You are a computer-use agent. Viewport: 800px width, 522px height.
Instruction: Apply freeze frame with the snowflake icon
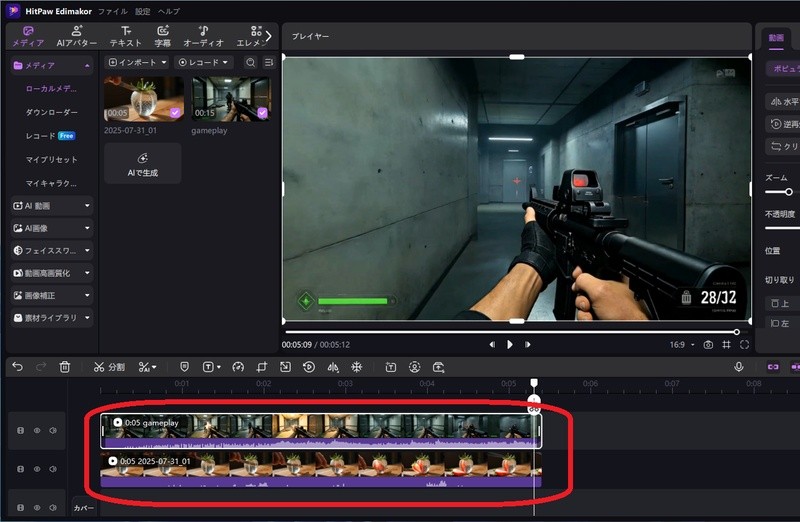pyautogui.click(x=356, y=367)
